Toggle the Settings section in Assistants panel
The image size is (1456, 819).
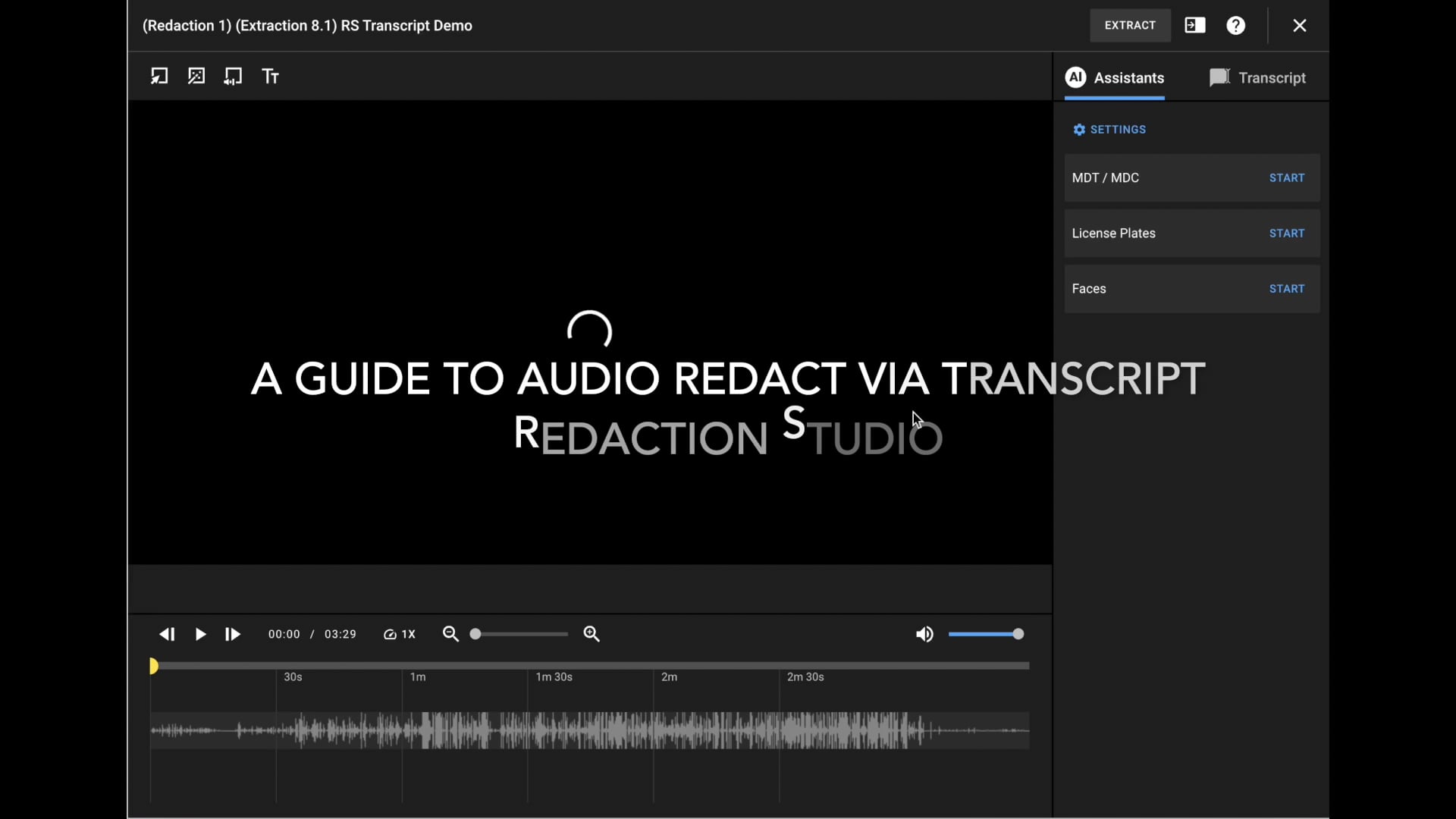click(1109, 129)
